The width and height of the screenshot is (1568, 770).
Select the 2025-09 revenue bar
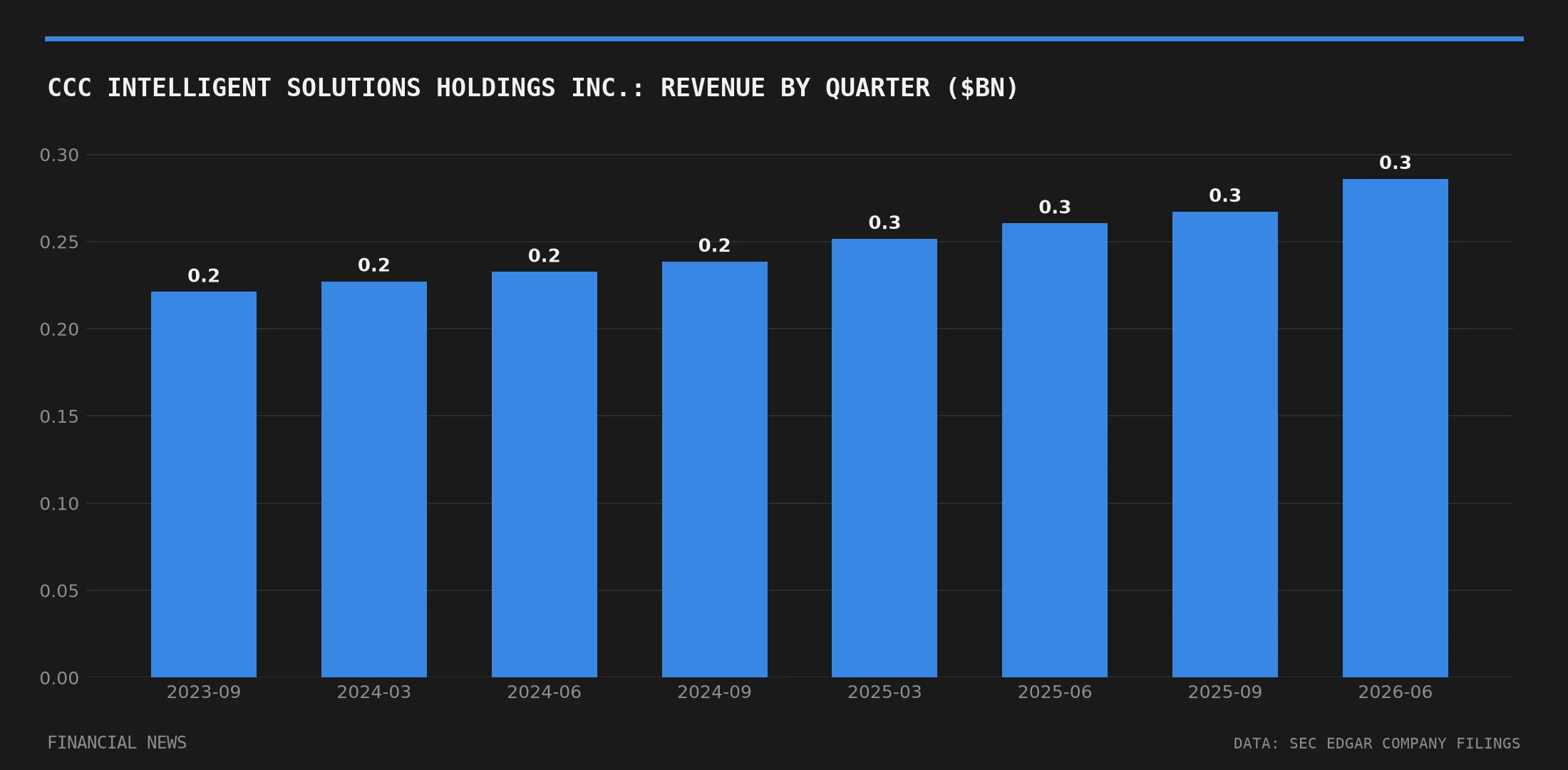1225,444
